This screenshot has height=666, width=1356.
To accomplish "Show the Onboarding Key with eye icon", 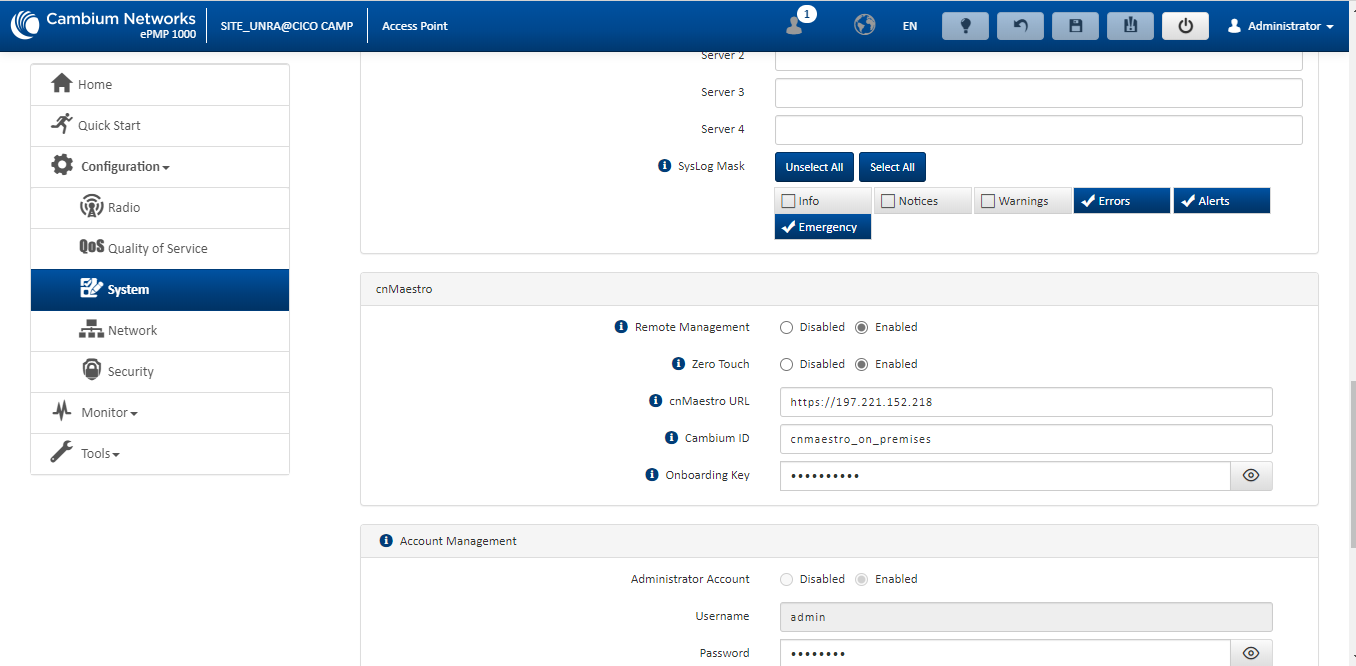I will (x=1250, y=475).
